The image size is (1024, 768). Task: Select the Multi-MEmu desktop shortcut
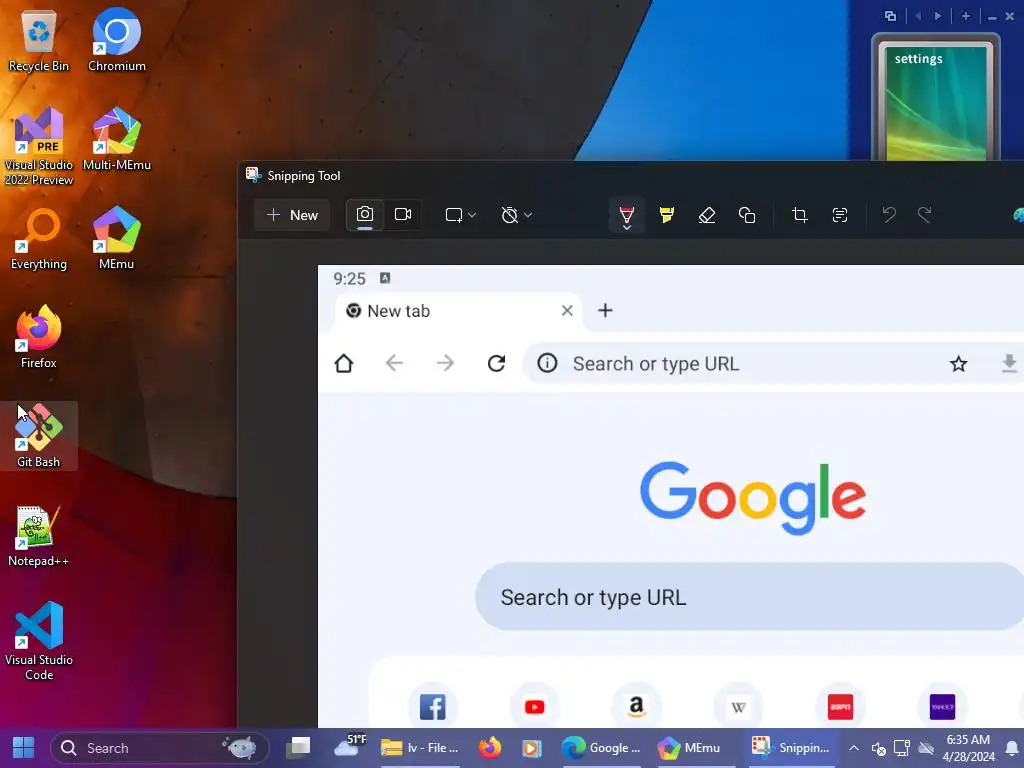117,139
